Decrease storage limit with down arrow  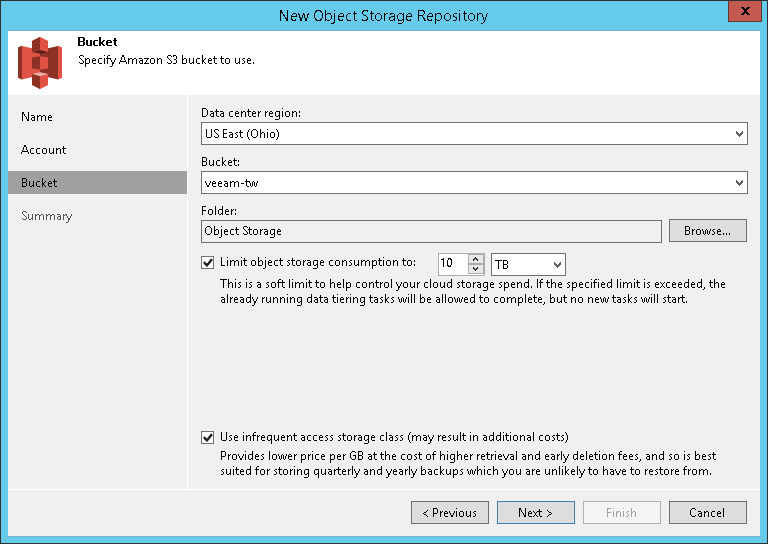coord(476,269)
